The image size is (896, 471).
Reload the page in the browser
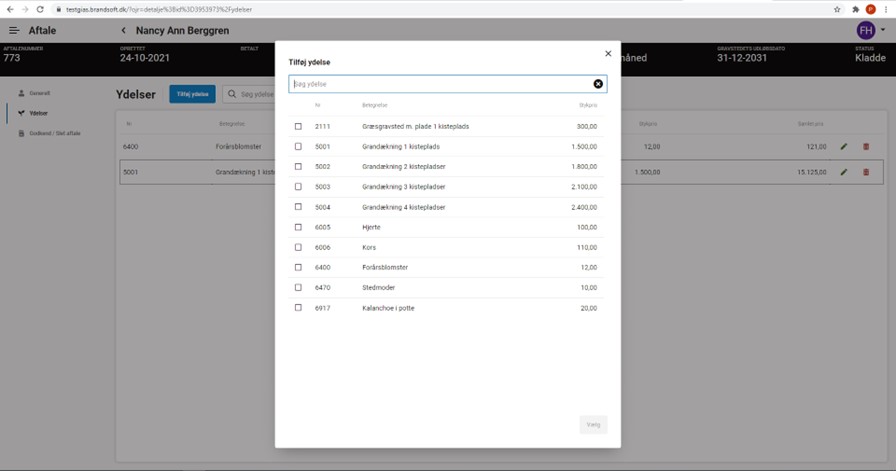[x=40, y=9]
